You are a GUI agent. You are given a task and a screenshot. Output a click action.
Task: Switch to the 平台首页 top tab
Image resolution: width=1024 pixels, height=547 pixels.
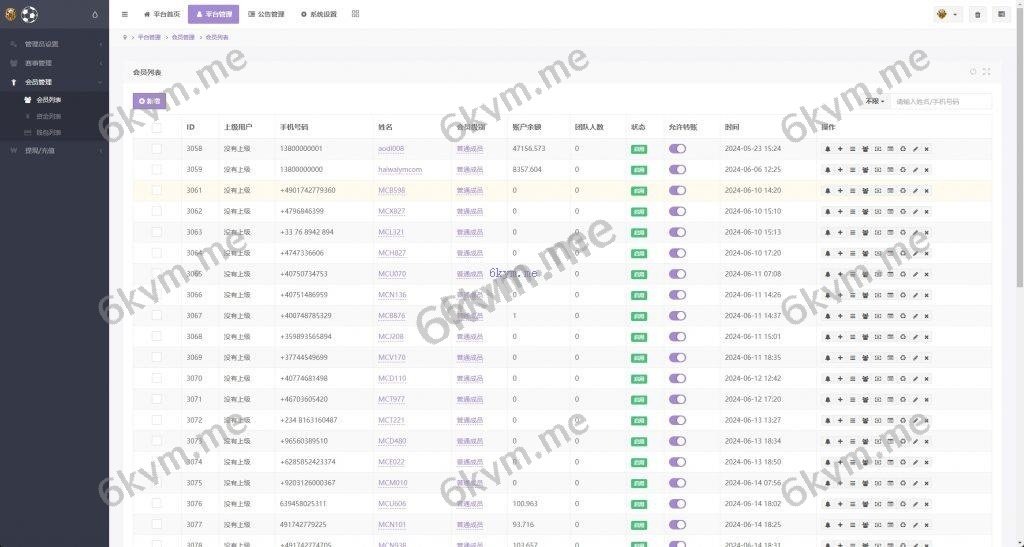[x=161, y=14]
